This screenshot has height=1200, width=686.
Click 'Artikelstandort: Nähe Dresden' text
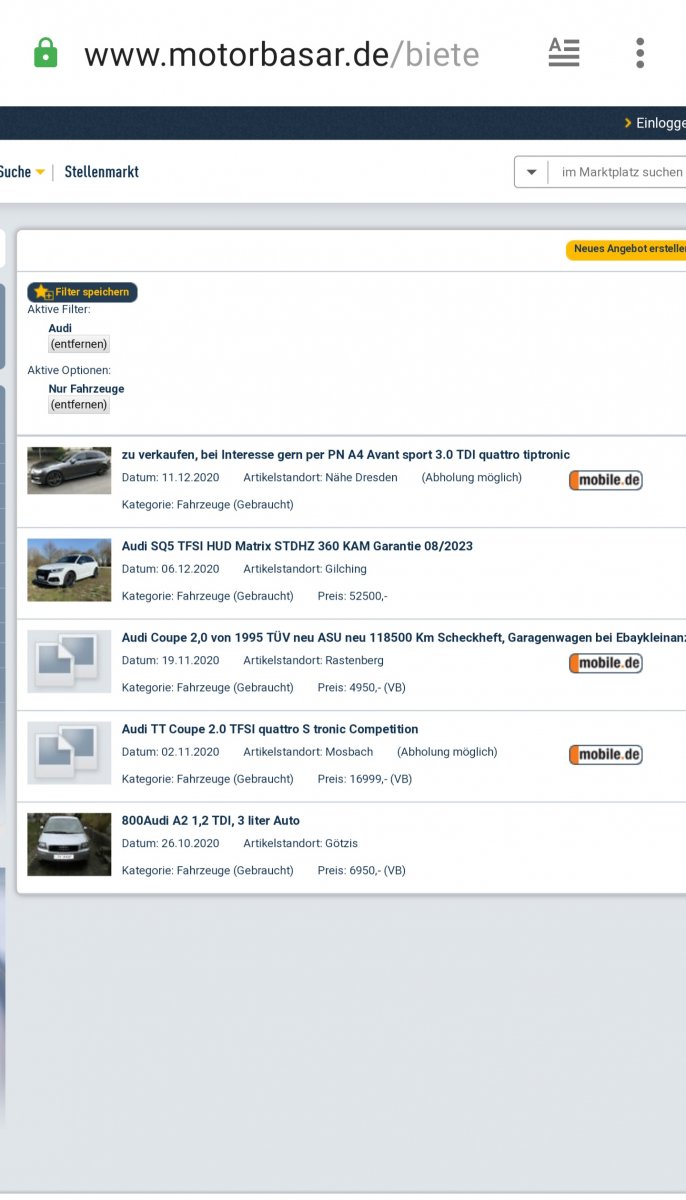tap(320, 478)
